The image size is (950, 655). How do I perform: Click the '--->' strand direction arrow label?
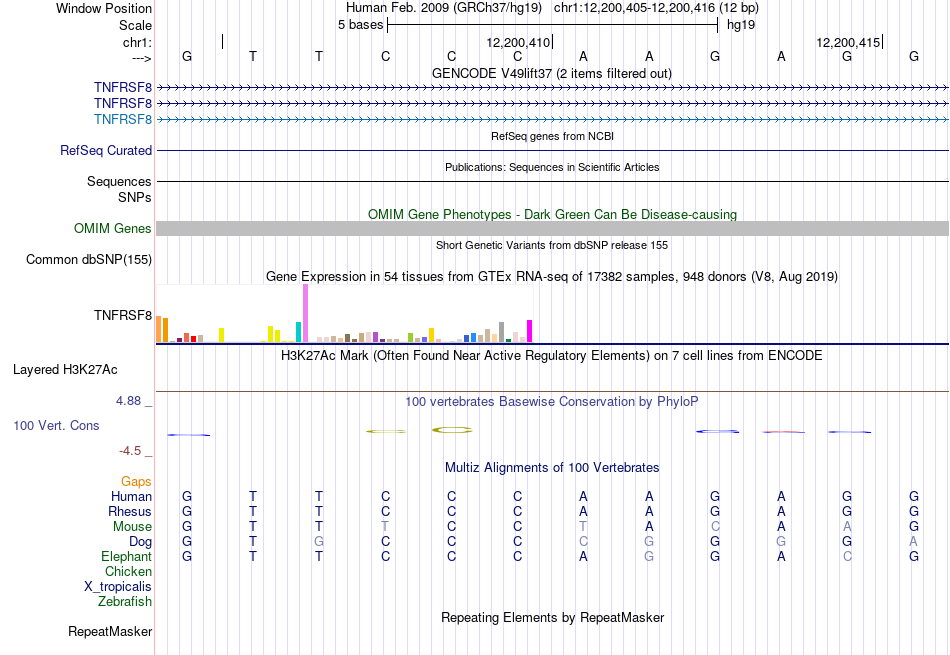point(141,58)
